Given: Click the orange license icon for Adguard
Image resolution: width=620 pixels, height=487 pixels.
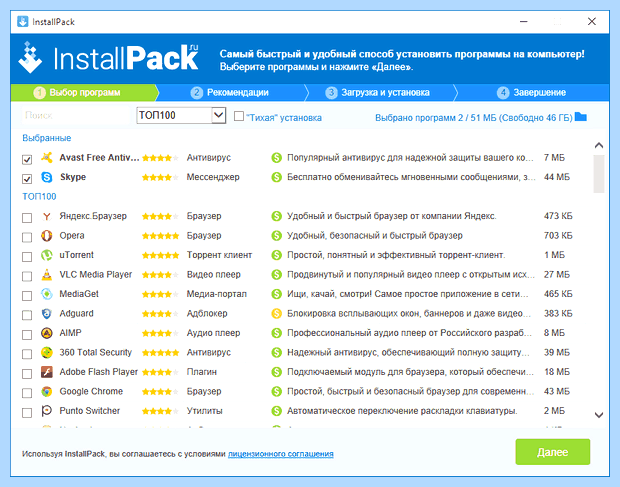Looking at the screenshot, I should tap(276, 314).
